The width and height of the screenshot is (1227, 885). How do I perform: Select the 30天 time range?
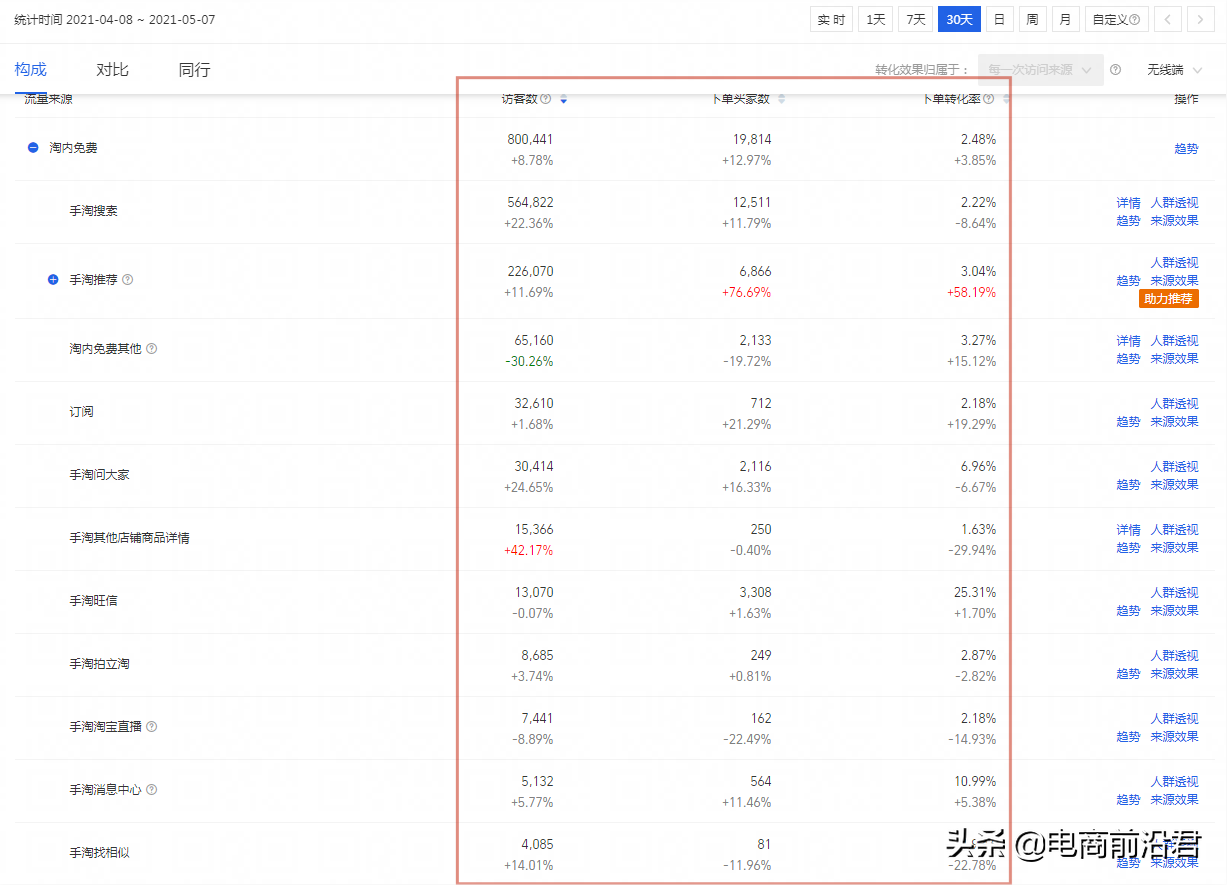959,19
